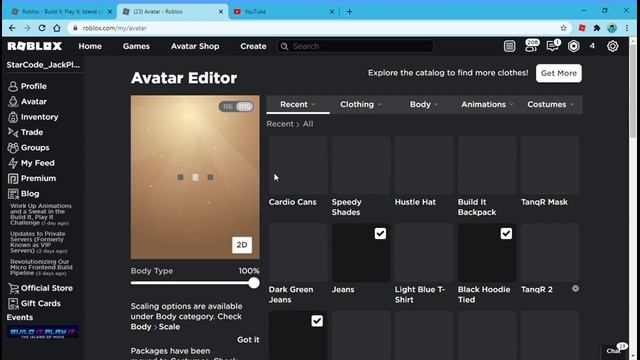Bookmark this page with the star icon
This screenshot has height=360, width=640.
pyautogui.click(x=563, y=28)
